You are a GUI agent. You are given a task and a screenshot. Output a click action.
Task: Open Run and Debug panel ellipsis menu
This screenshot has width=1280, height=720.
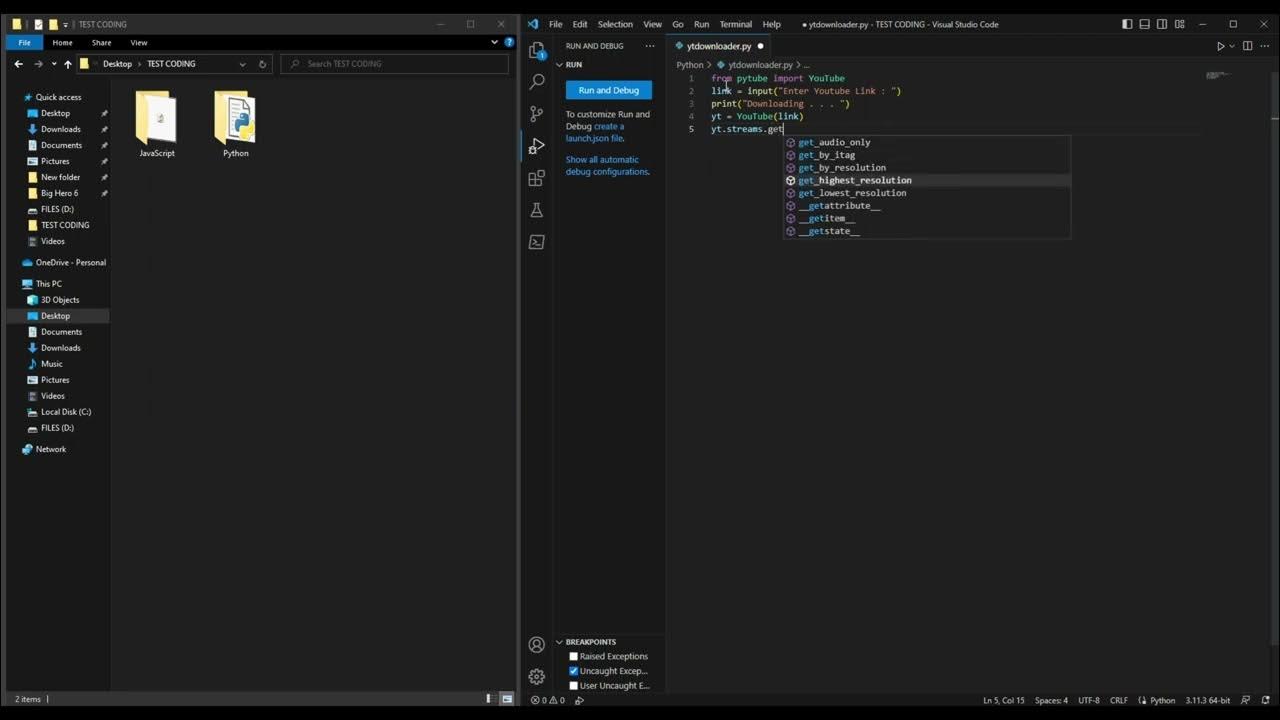click(x=650, y=46)
